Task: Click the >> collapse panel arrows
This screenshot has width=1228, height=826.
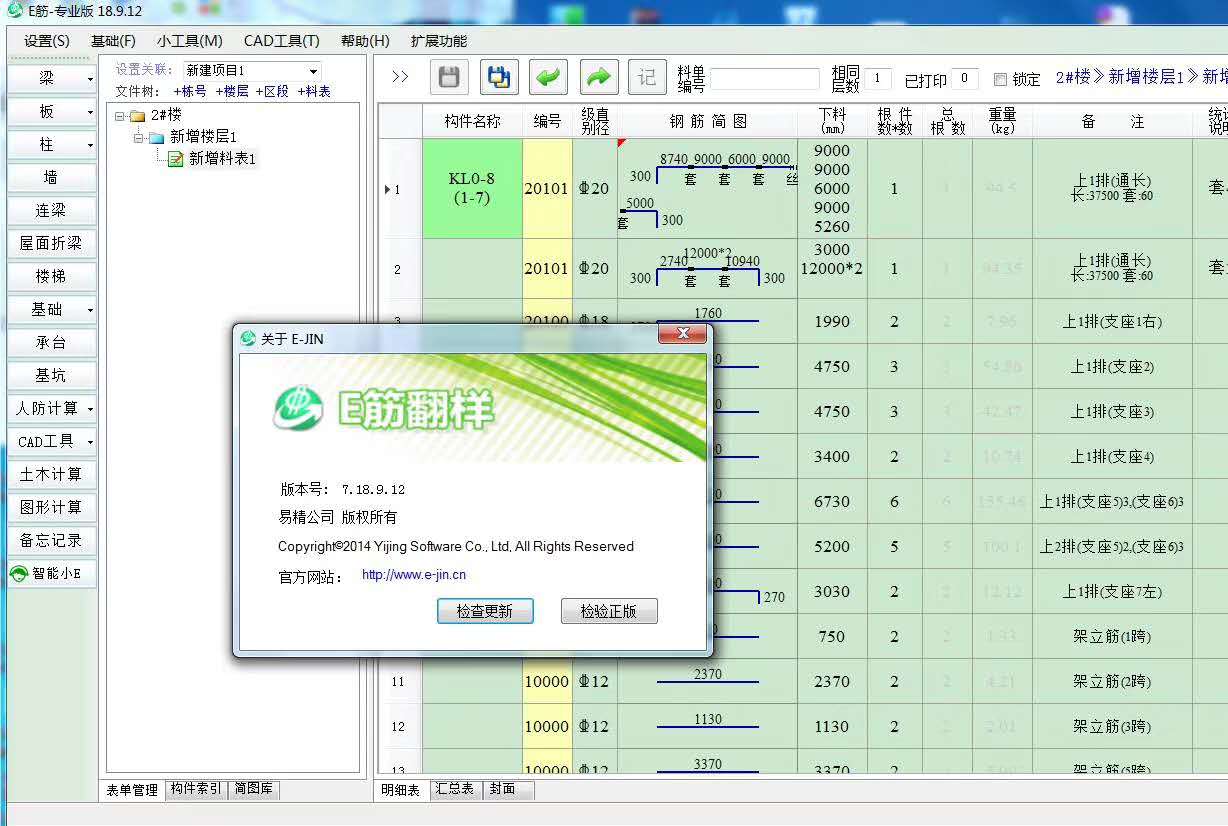Action: tap(400, 77)
